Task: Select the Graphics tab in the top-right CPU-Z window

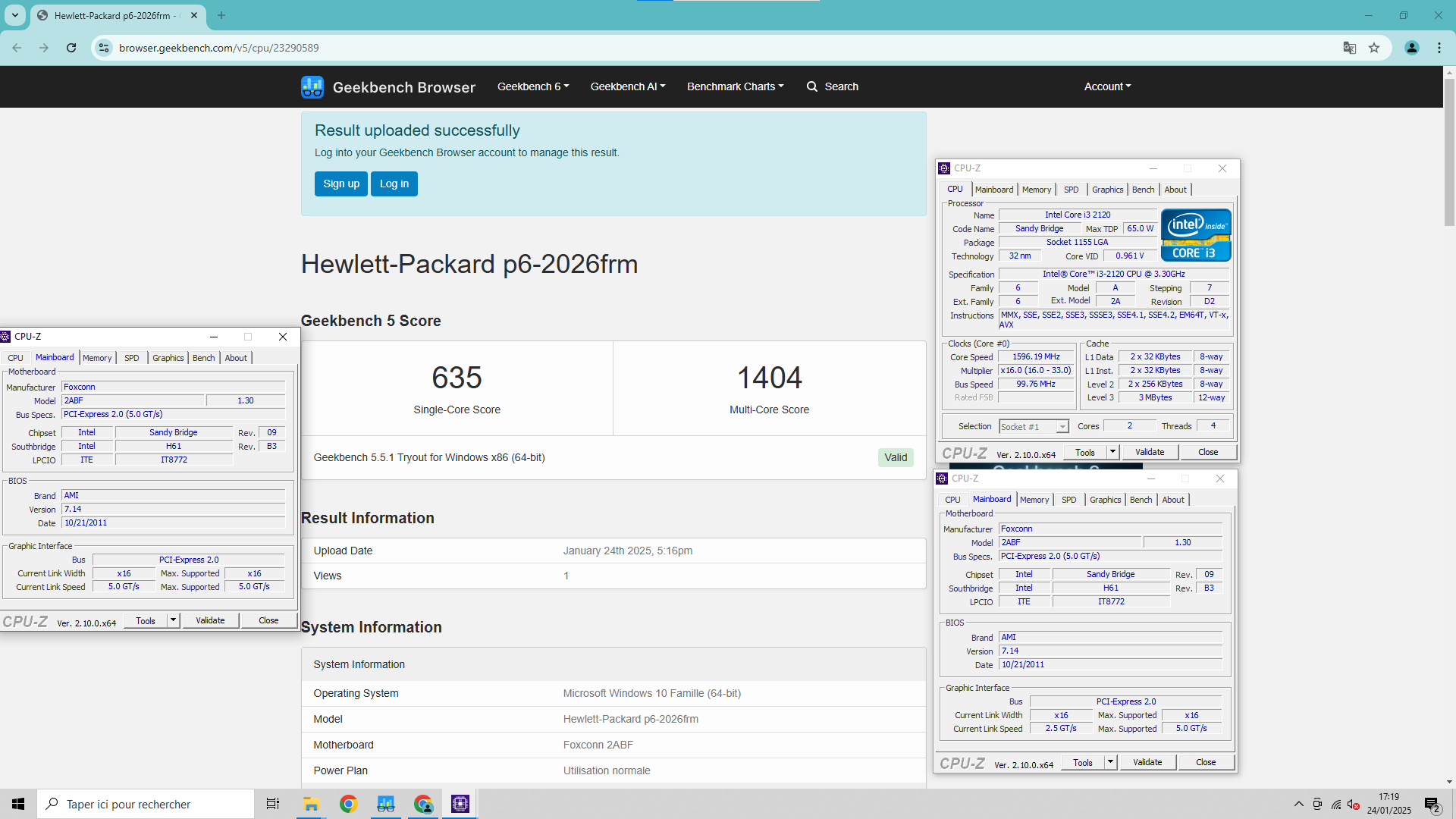Action: [1107, 190]
